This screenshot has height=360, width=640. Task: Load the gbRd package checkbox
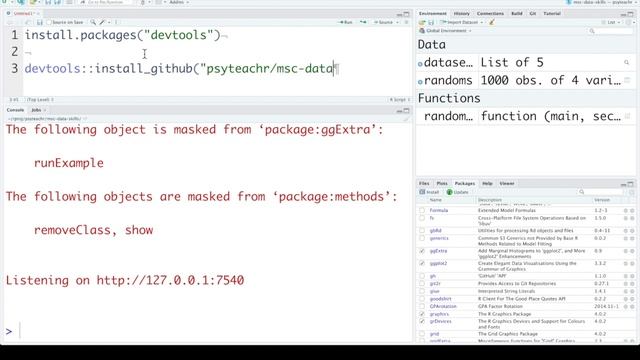[x=422, y=231]
